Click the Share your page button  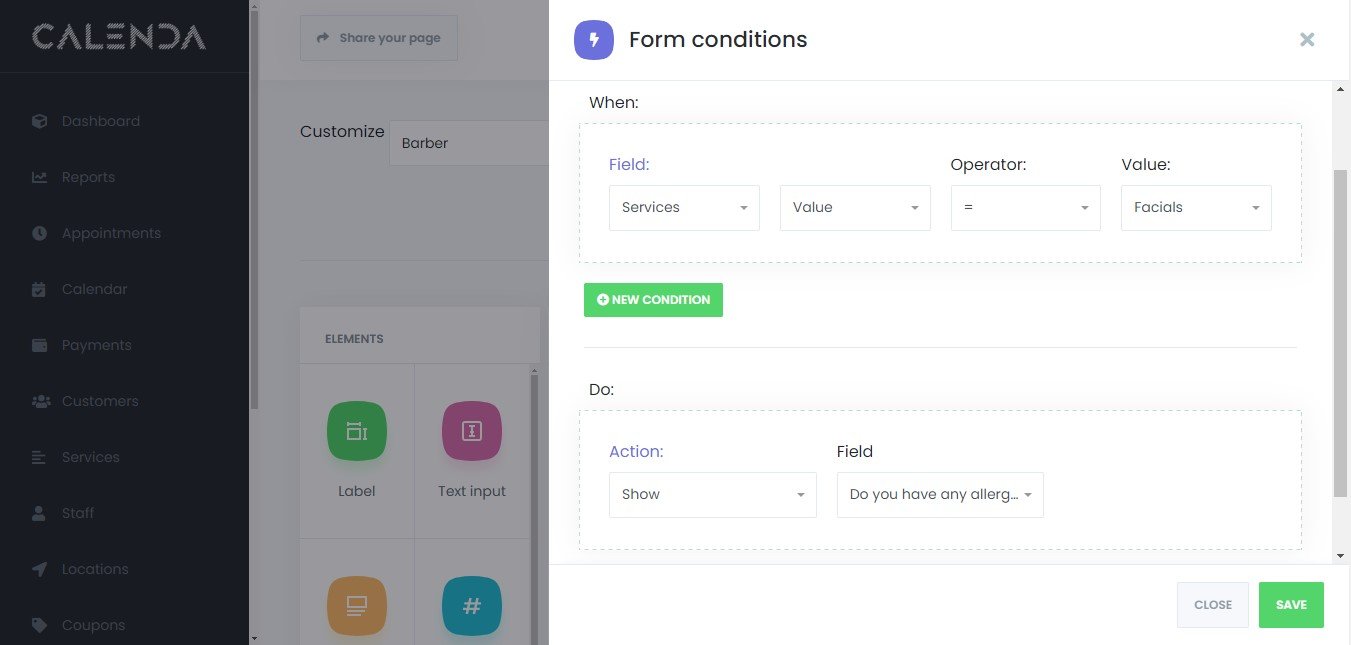tap(379, 38)
